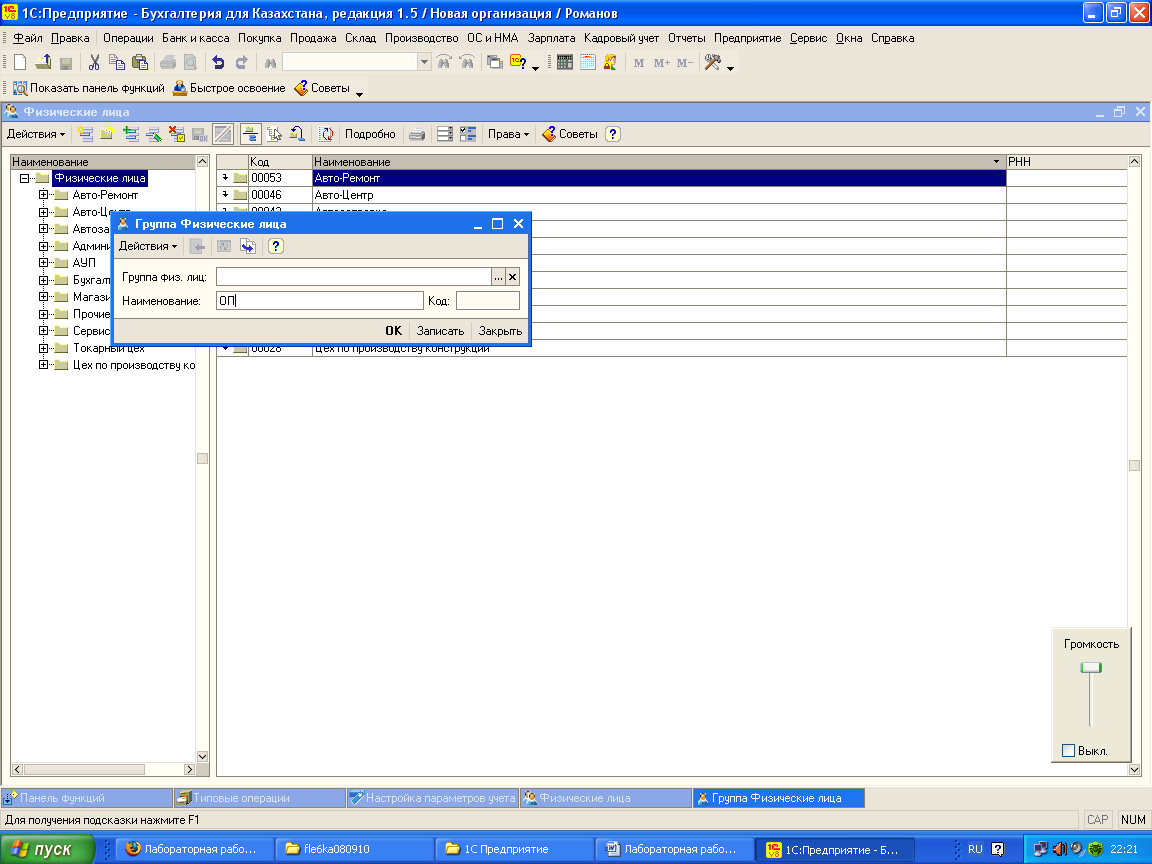Click the Записать button
1152x864 pixels.
(x=440, y=331)
